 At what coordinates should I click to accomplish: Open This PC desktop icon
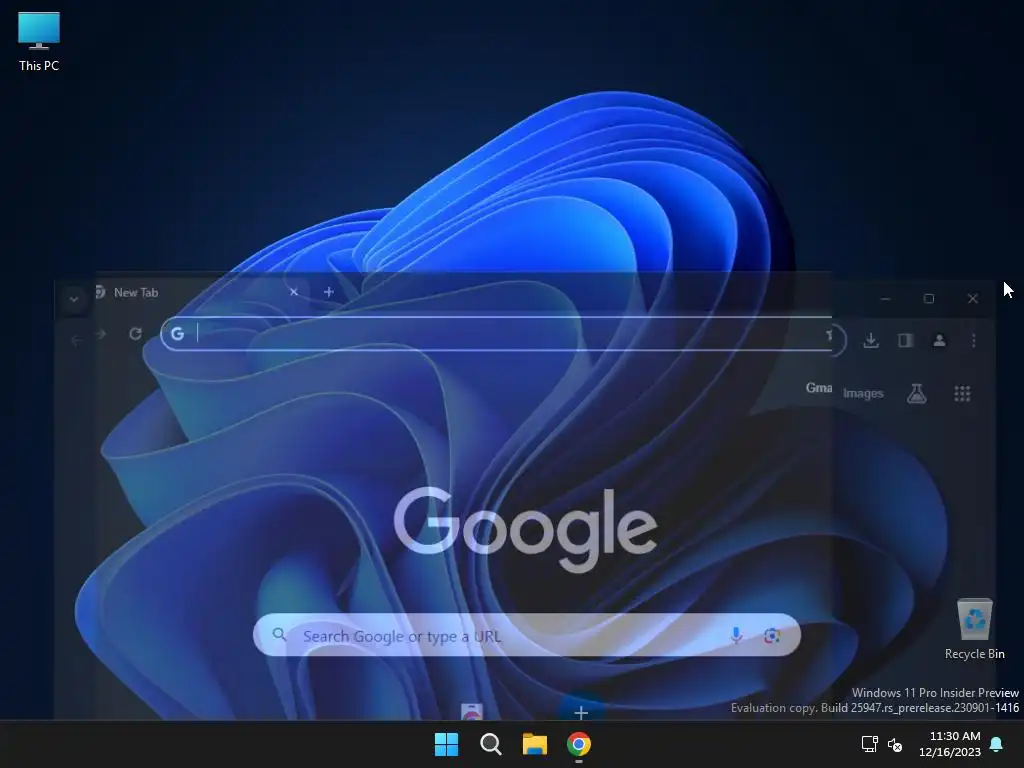39,41
